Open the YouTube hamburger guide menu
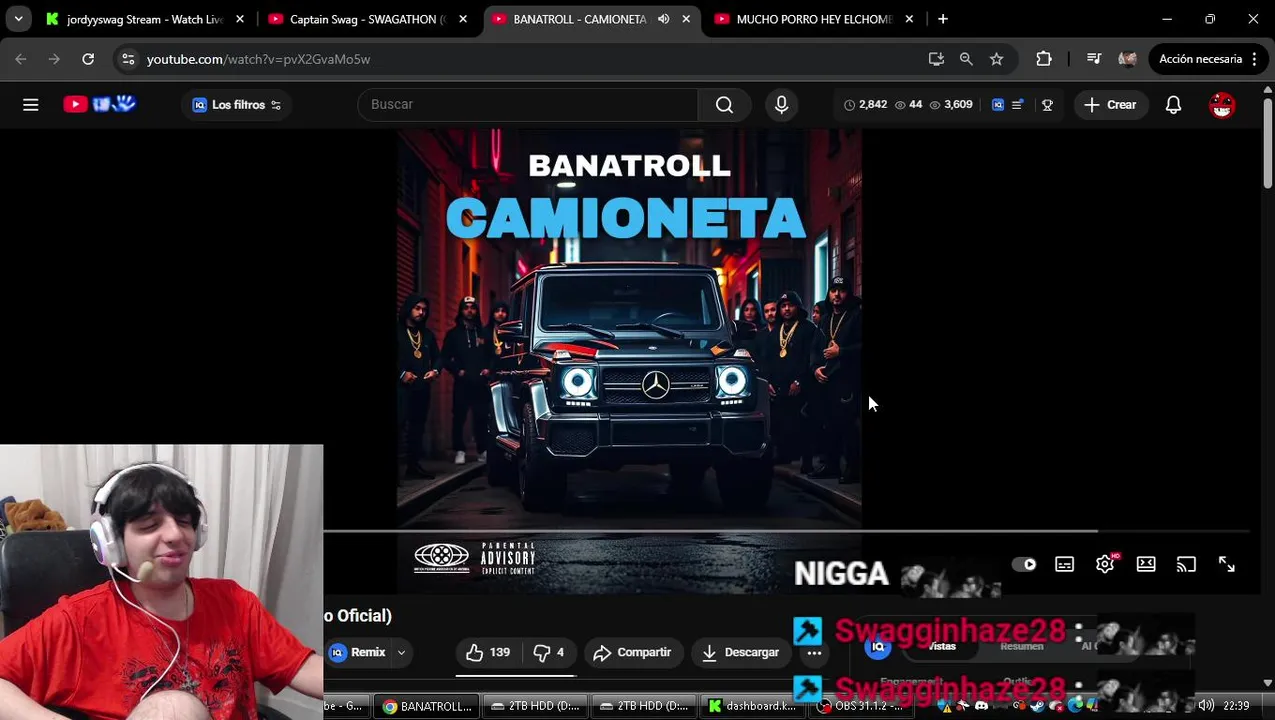Image resolution: width=1275 pixels, height=720 pixels. click(x=31, y=105)
